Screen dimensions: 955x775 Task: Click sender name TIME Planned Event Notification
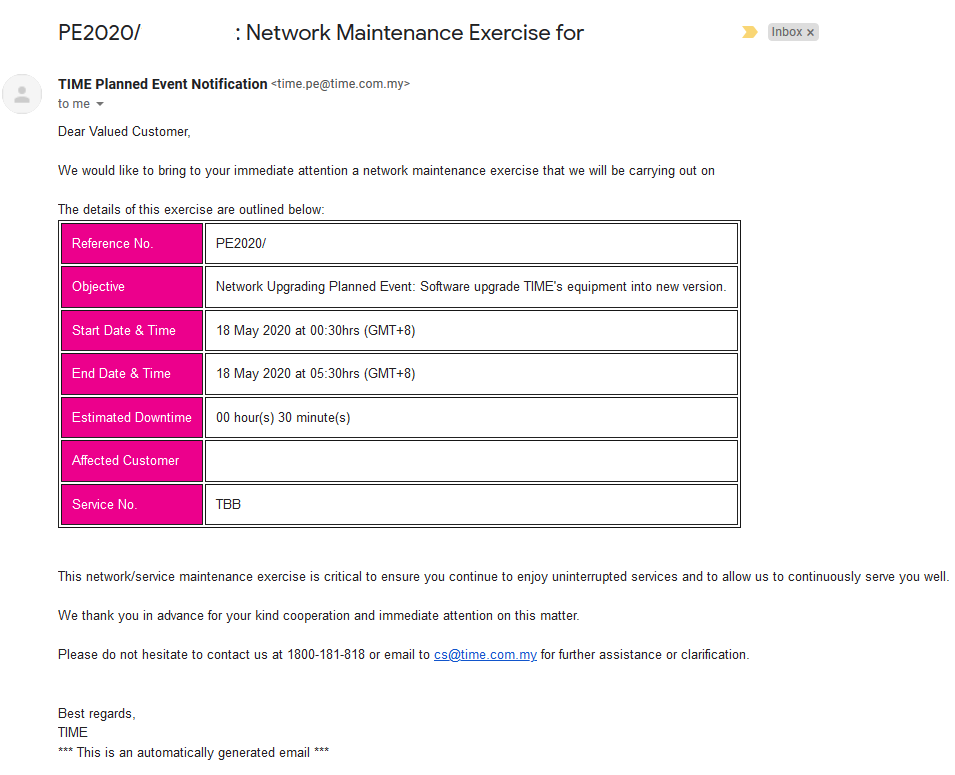(163, 84)
